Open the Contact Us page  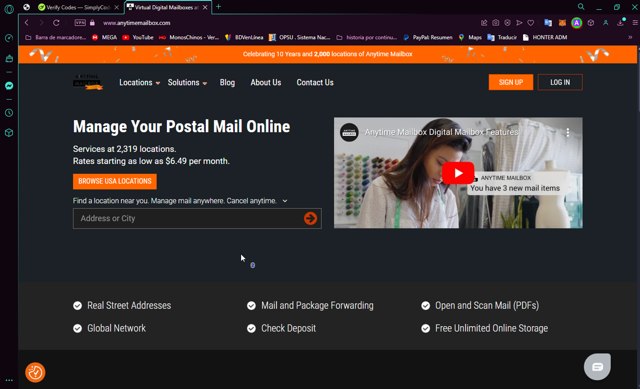point(315,82)
